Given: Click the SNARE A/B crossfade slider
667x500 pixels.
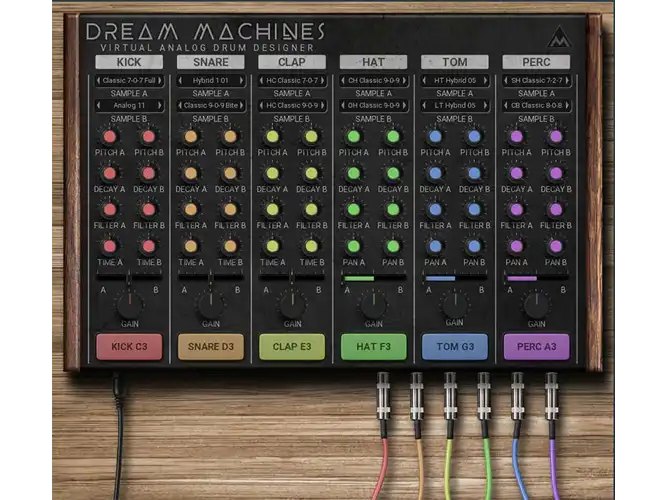Looking at the screenshot, I should point(211,277).
